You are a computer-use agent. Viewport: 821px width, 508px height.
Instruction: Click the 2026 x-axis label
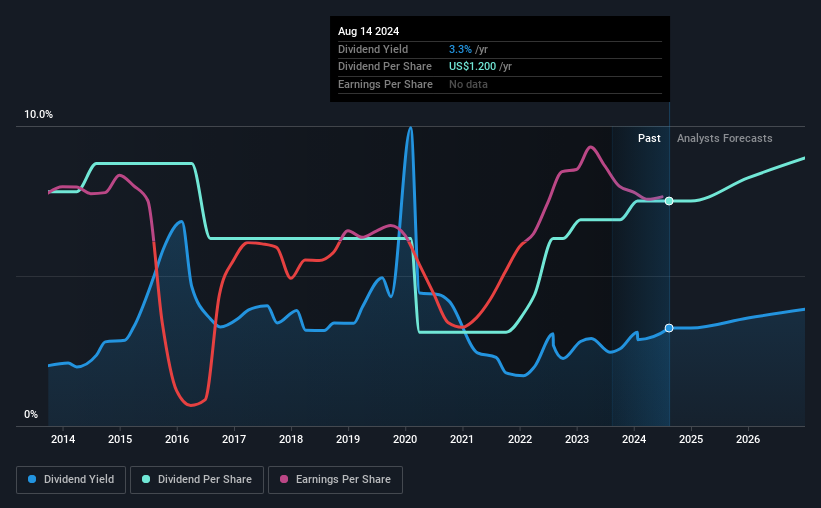tap(748, 439)
